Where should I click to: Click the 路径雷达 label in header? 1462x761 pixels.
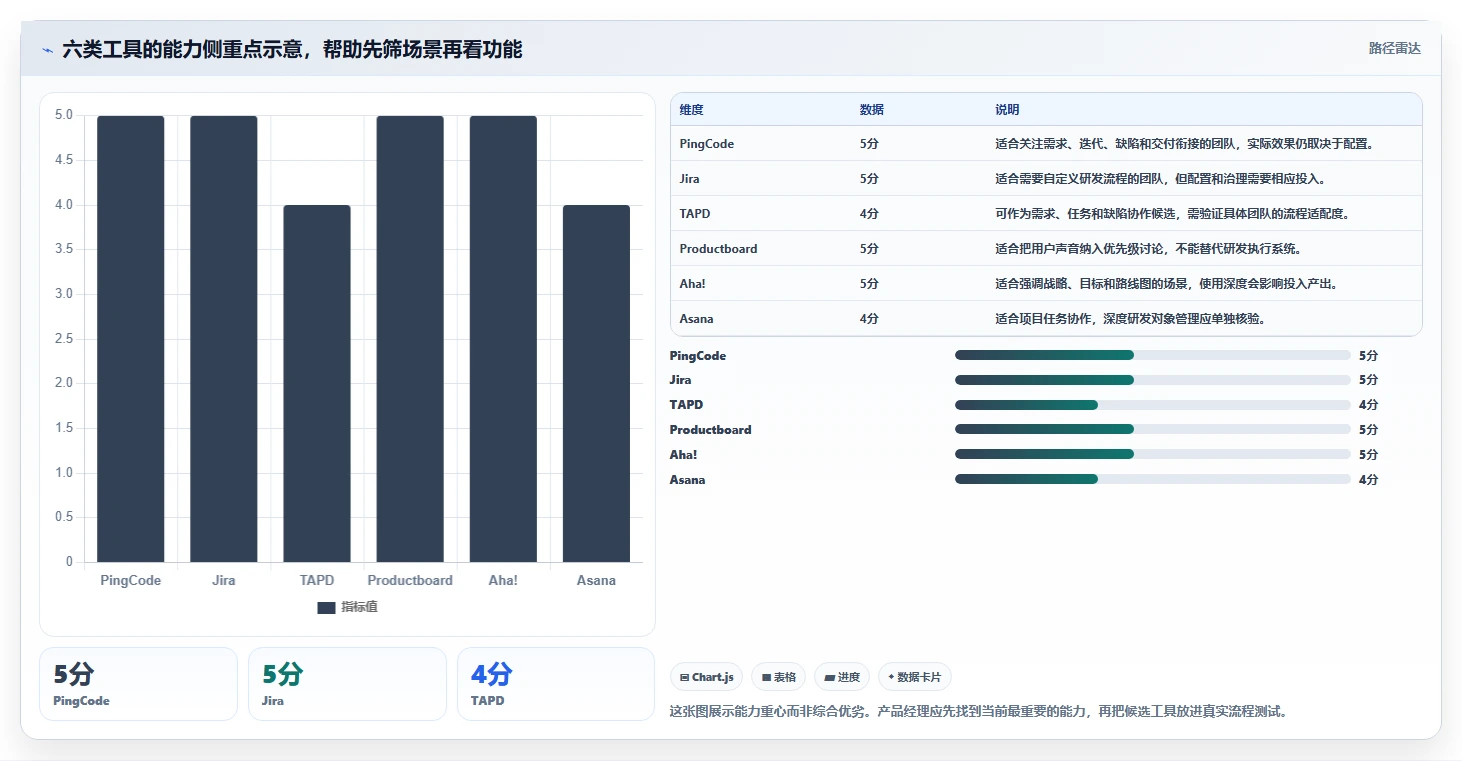tap(1394, 48)
